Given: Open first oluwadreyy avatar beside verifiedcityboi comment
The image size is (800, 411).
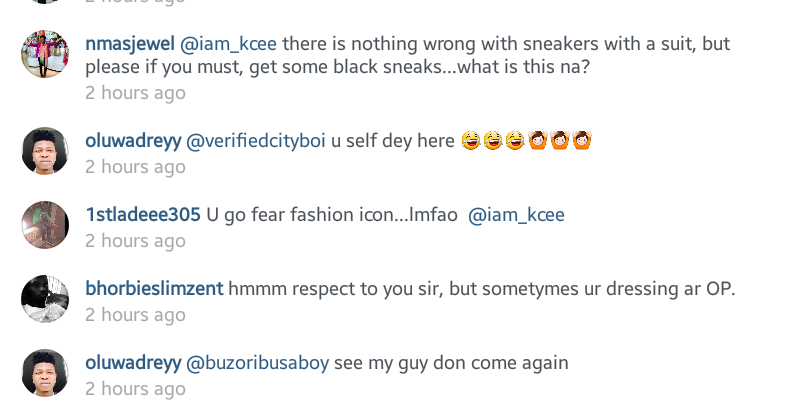Looking at the screenshot, I should [x=45, y=151].
